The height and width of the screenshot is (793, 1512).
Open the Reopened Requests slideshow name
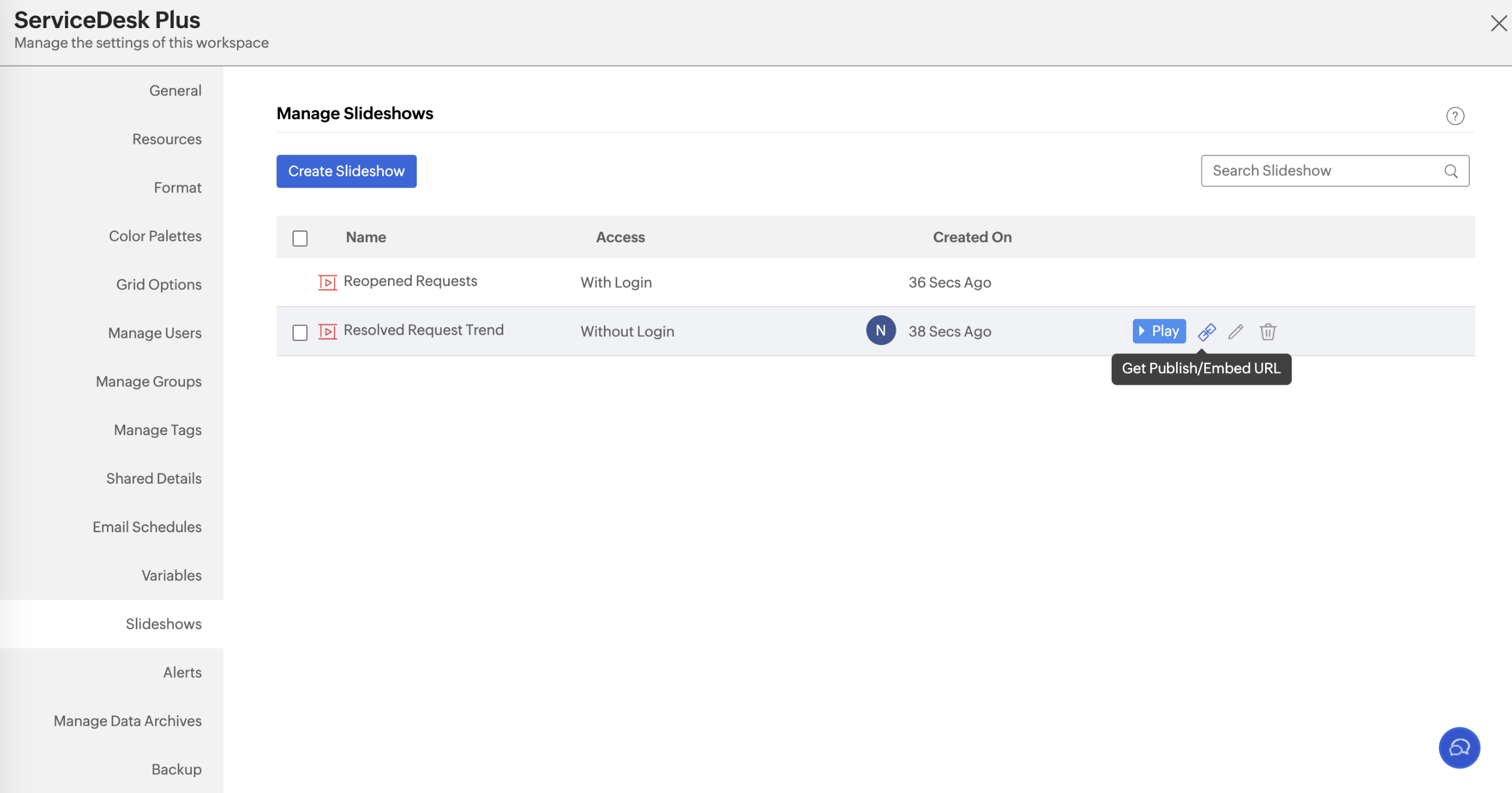pos(410,281)
